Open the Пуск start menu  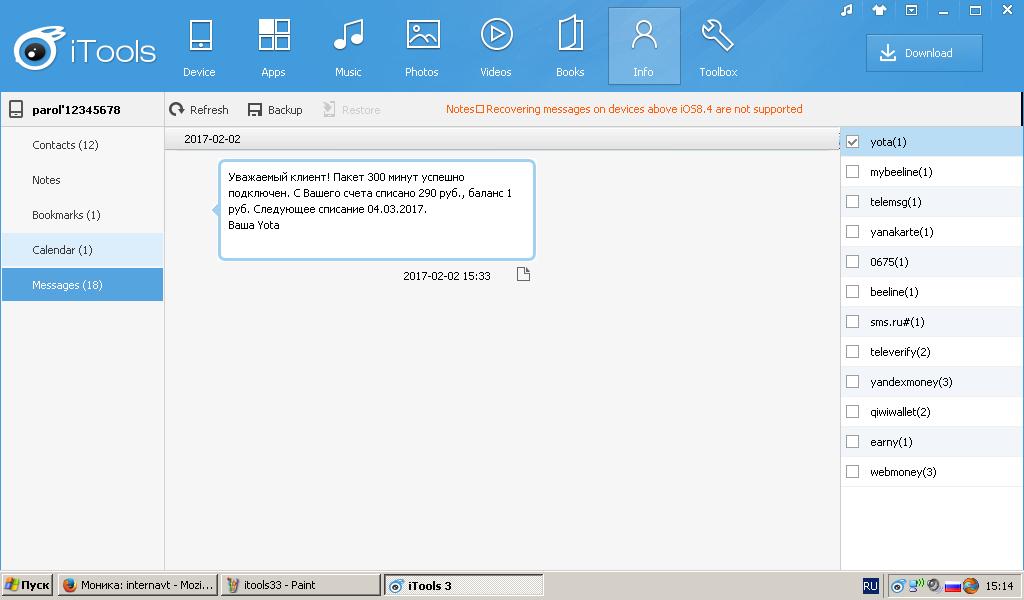click(x=28, y=585)
